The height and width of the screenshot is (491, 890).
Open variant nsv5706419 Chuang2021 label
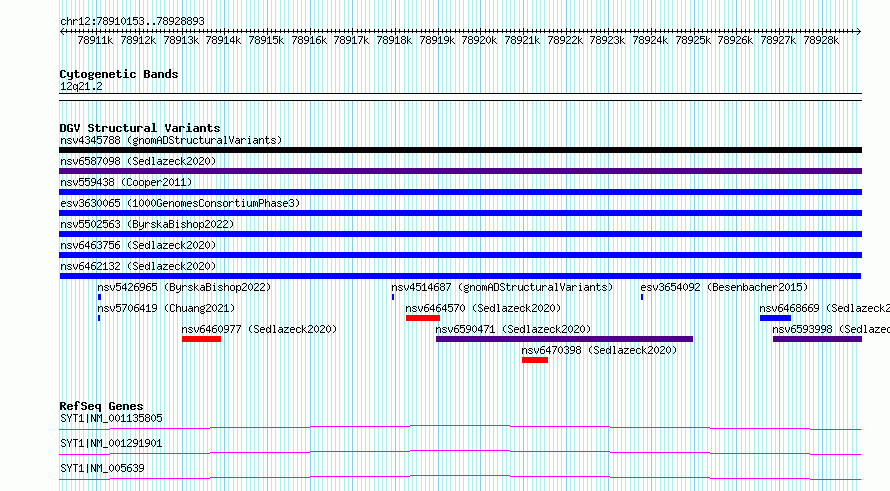click(x=166, y=308)
